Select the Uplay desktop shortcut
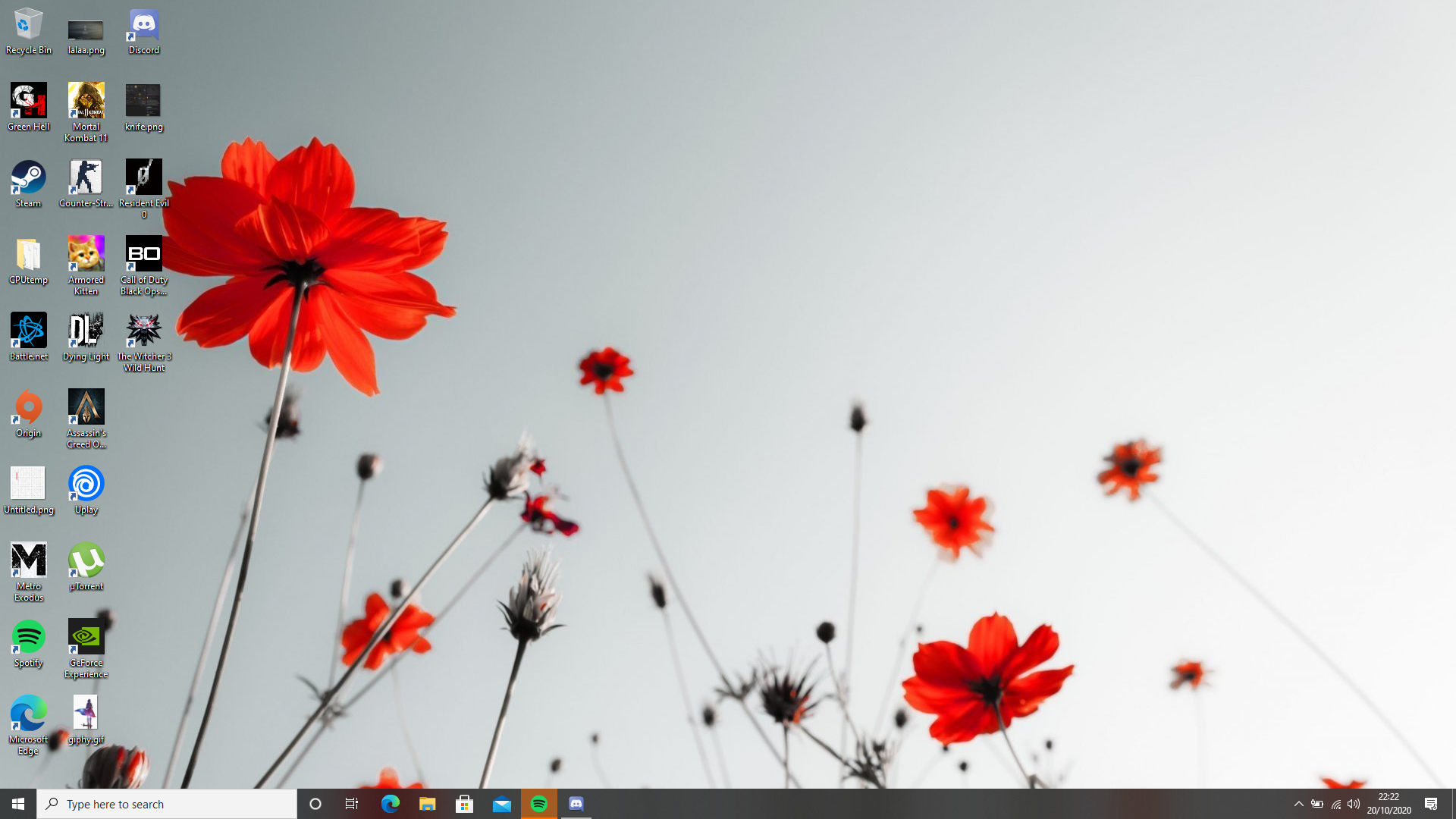 [86, 490]
